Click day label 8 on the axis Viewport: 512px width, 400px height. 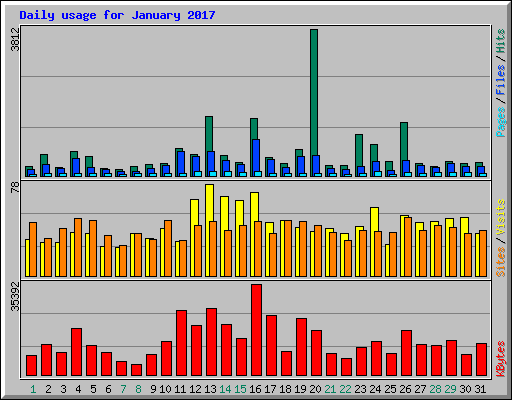click(138, 389)
